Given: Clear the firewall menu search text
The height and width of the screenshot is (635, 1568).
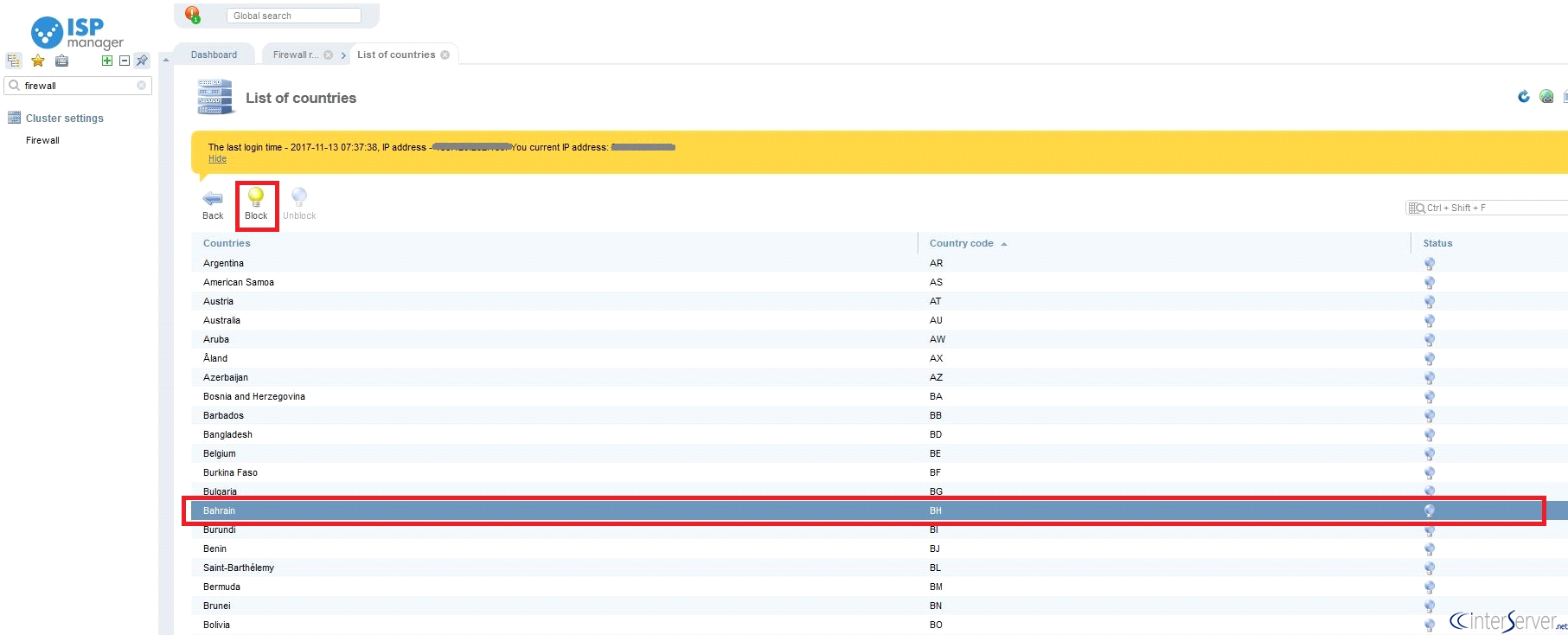Looking at the screenshot, I should point(142,86).
